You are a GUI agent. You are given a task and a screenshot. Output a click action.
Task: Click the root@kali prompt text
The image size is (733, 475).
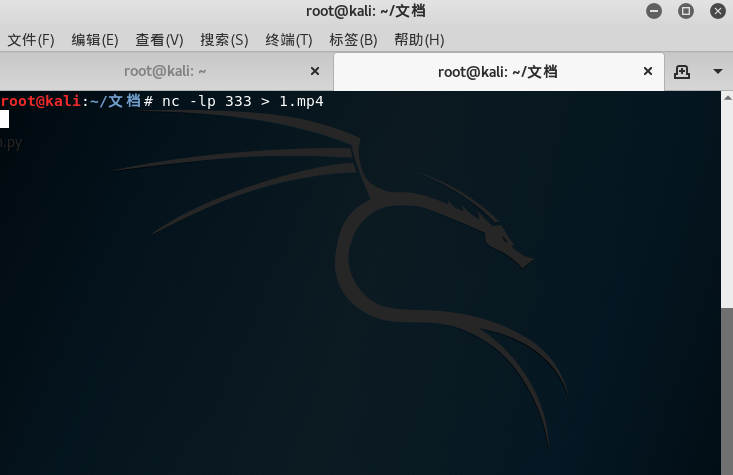pos(41,101)
